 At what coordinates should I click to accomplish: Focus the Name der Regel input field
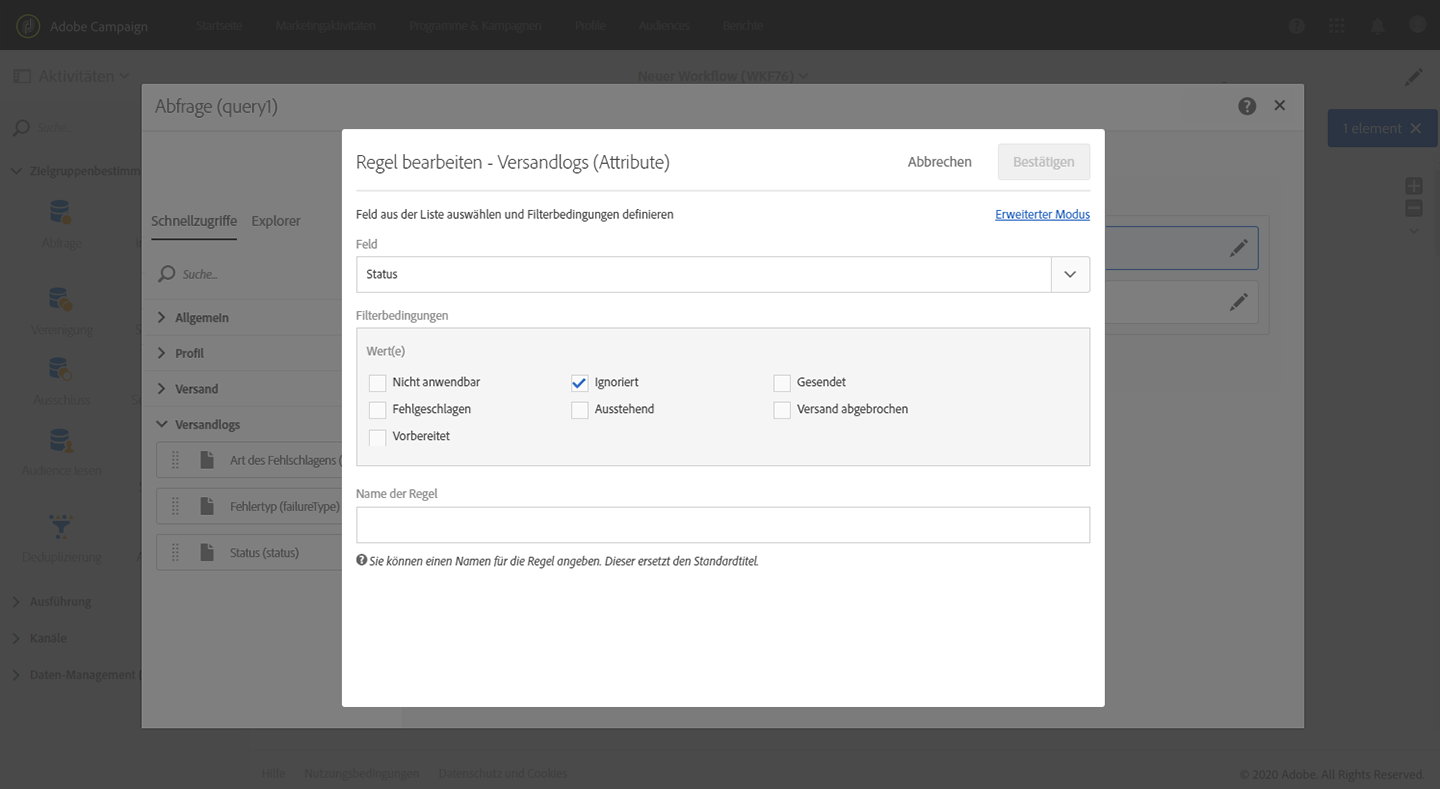(x=723, y=525)
